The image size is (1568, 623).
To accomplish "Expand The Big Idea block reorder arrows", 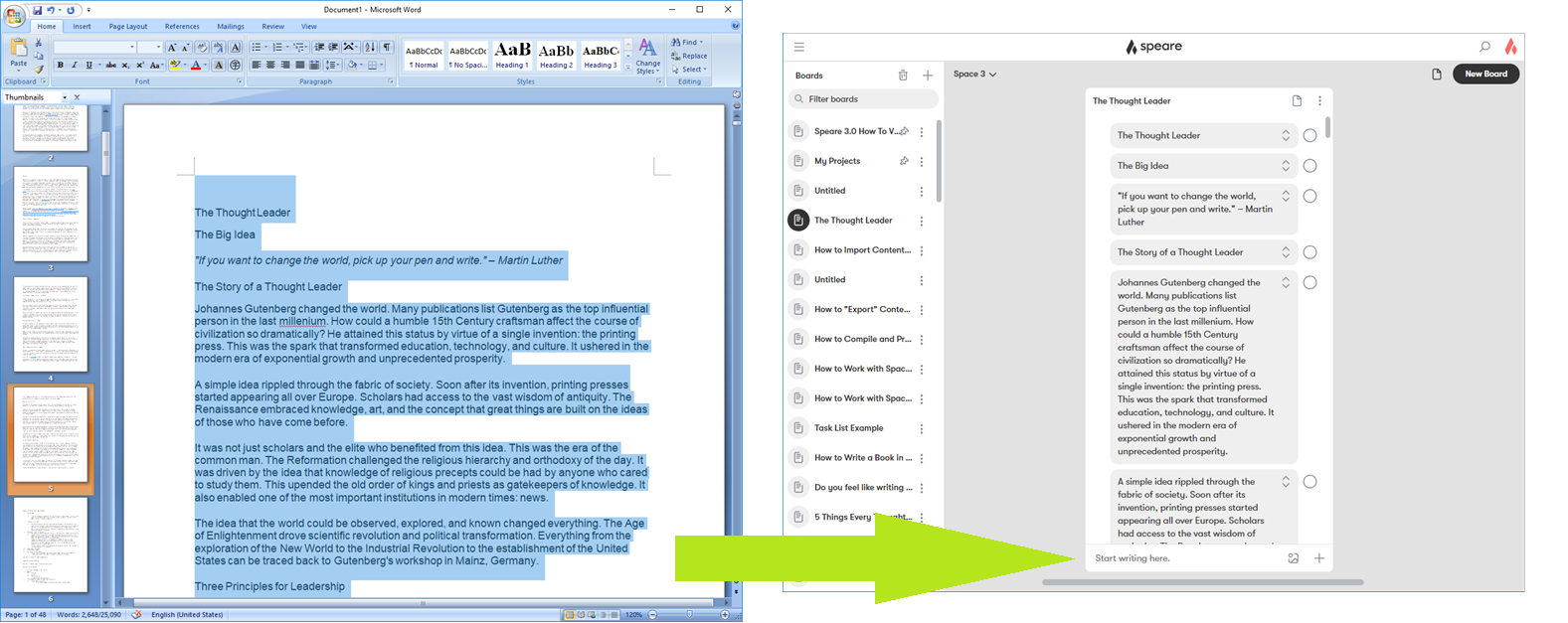I will (x=1285, y=166).
